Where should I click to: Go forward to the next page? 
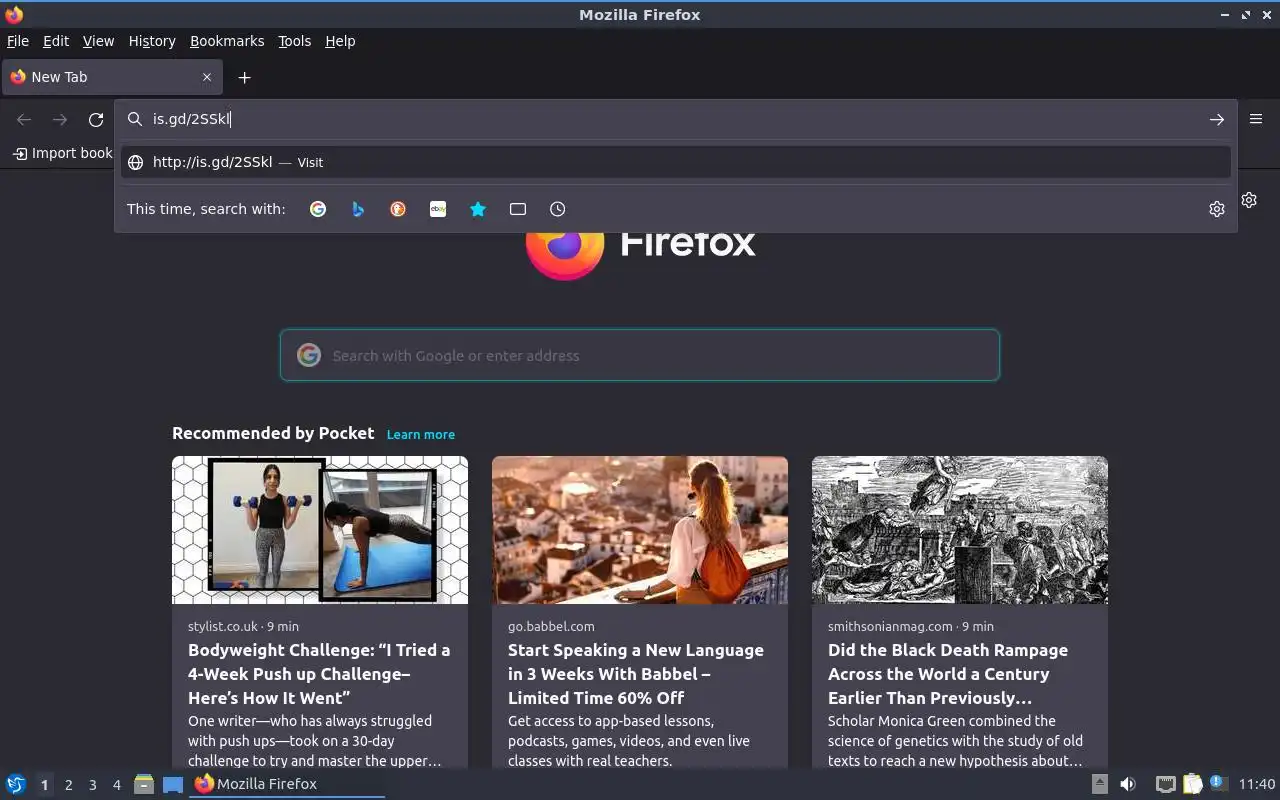(60, 119)
